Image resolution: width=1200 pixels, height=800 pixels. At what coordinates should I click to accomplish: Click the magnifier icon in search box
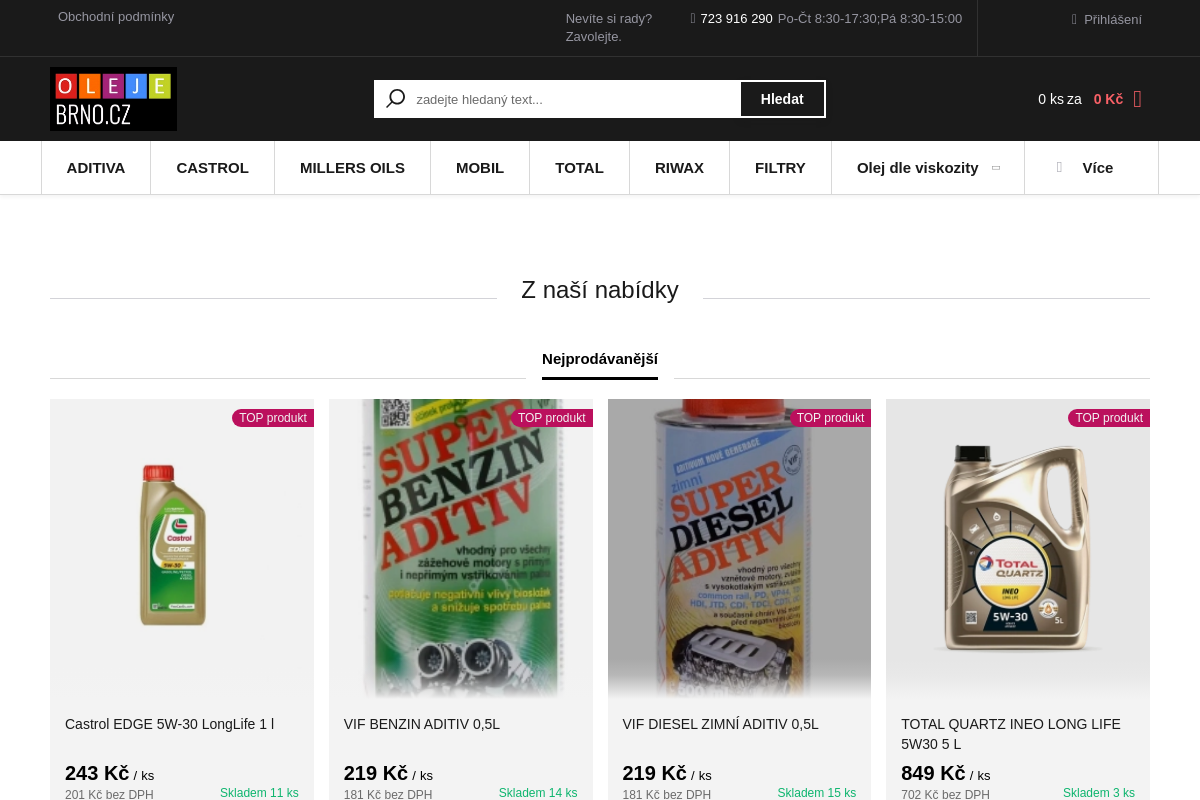pos(396,99)
